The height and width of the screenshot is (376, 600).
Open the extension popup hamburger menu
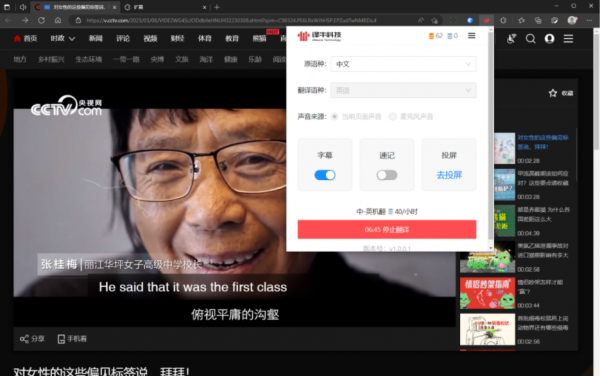pos(471,36)
